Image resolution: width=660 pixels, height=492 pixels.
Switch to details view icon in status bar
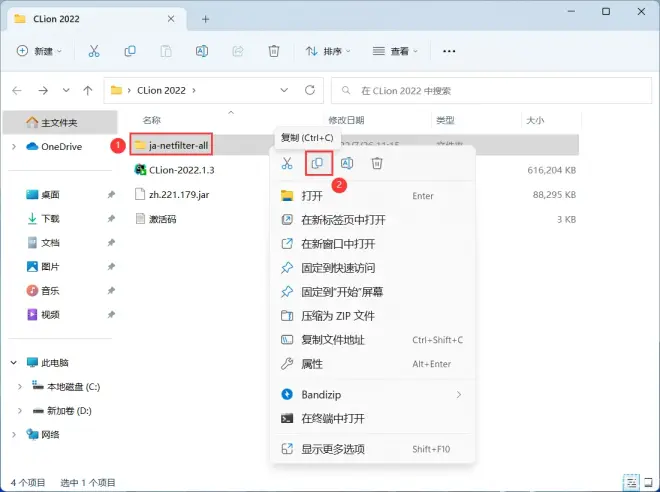click(631, 482)
